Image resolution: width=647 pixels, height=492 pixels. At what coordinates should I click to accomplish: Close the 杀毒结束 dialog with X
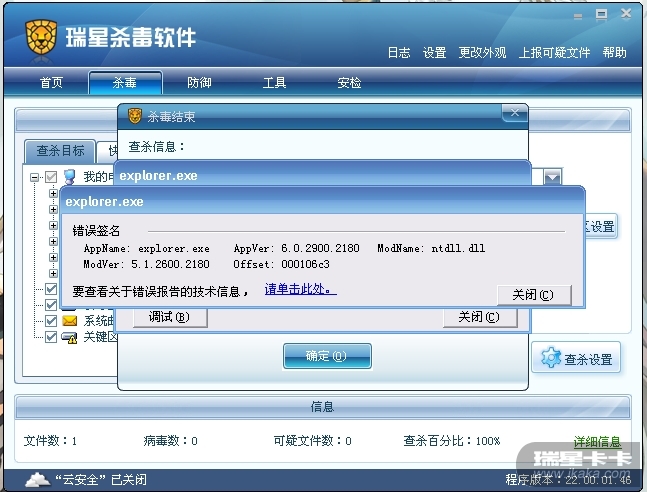515,113
